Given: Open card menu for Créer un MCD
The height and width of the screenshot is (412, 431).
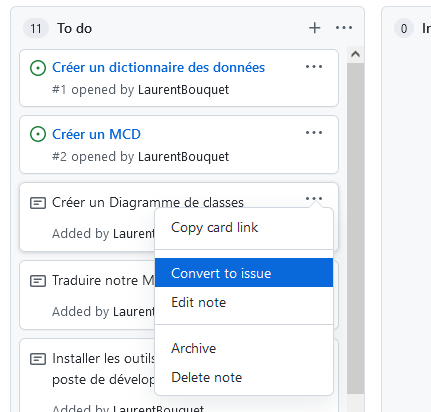Looking at the screenshot, I should 314,133.
